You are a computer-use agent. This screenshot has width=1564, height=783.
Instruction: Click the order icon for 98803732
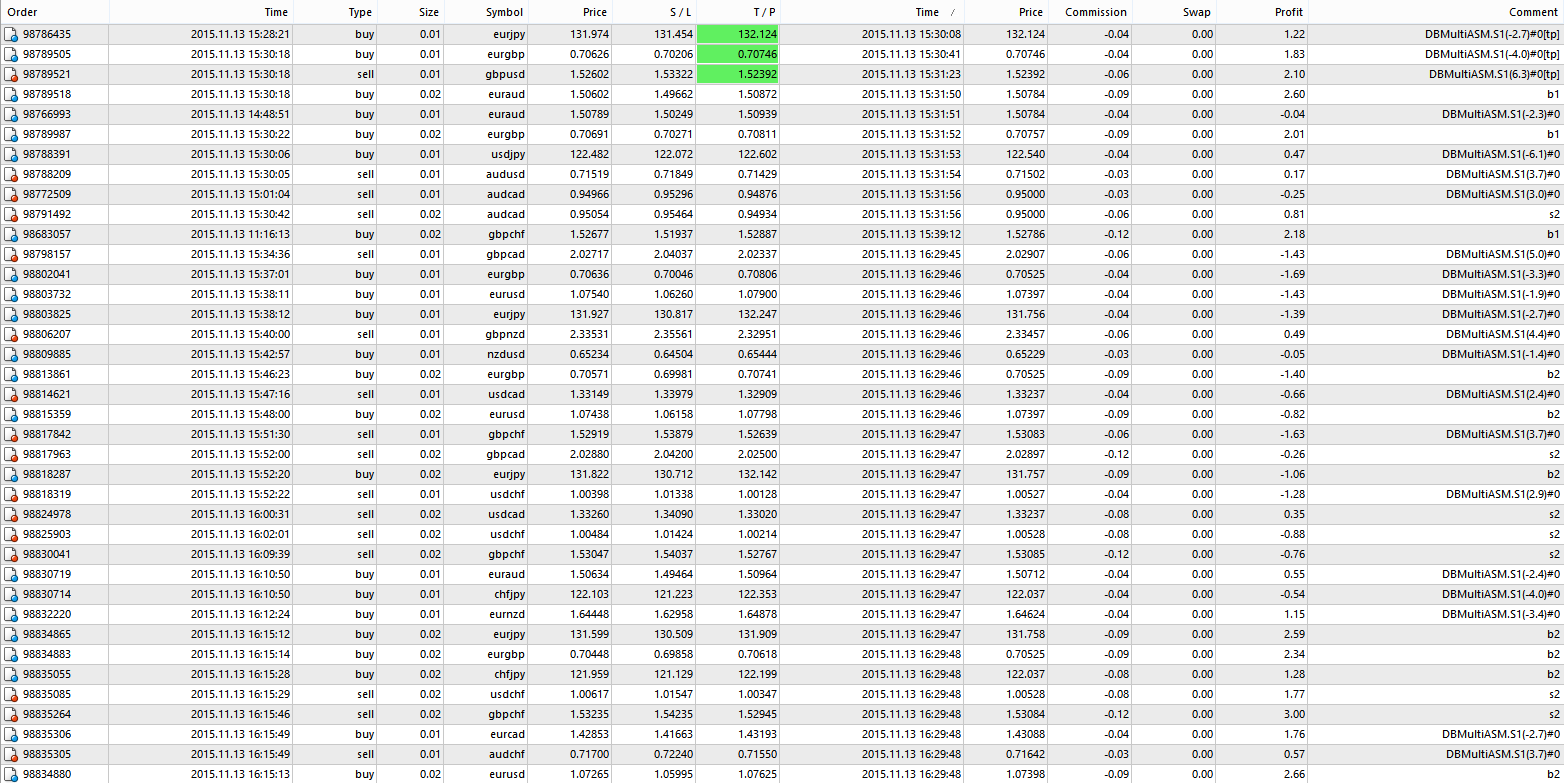(11, 294)
